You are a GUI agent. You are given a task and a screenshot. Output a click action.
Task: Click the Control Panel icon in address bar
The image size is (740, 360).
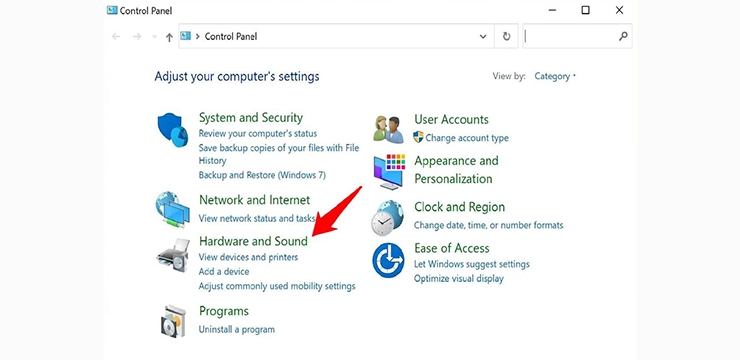click(x=185, y=36)
